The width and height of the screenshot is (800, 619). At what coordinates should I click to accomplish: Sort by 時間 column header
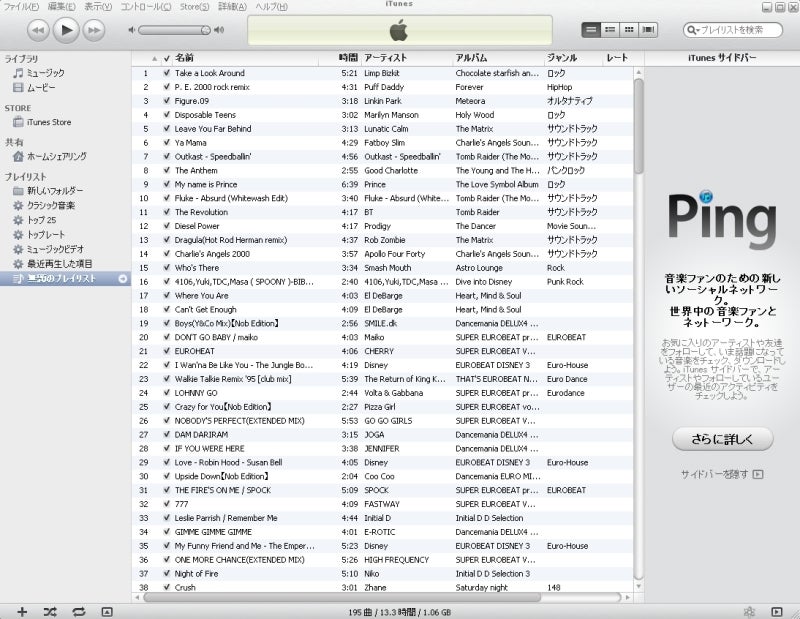(340, 58)
